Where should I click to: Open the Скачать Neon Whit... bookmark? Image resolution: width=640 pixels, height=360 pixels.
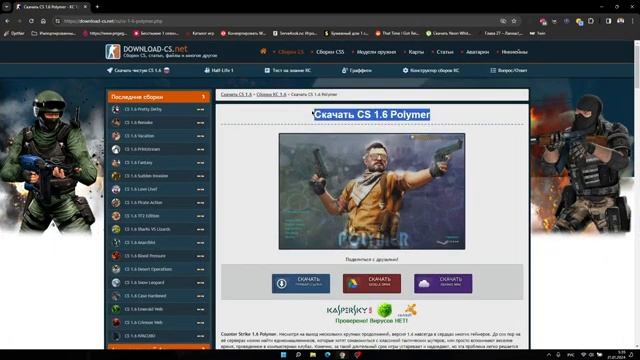coord(448,33)
